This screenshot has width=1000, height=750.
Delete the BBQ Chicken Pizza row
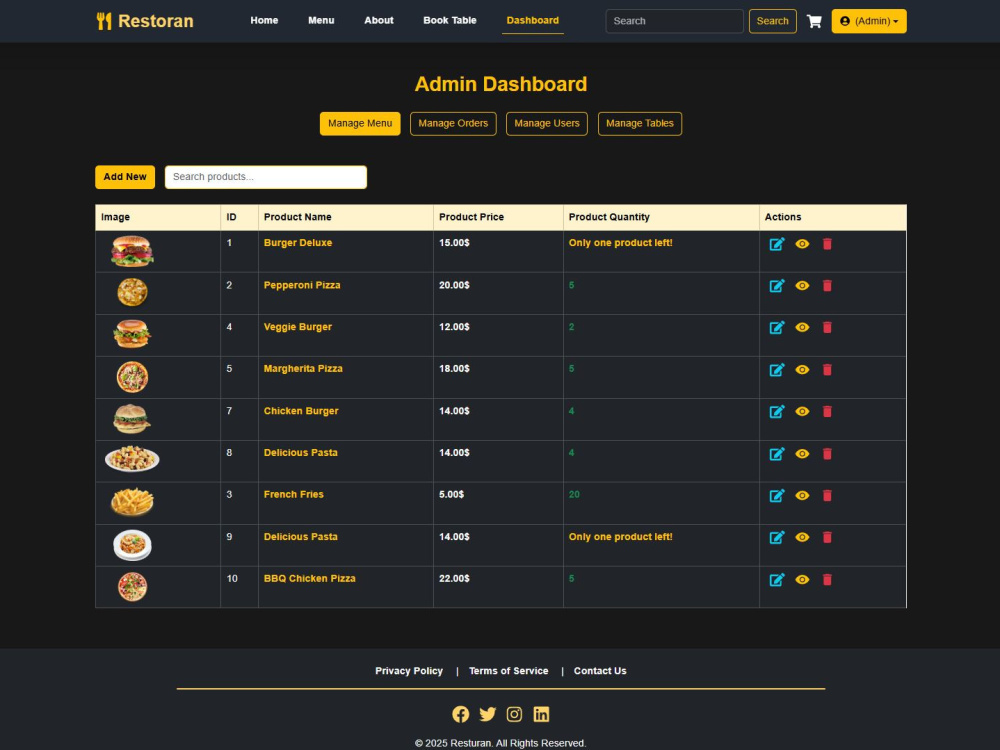(827, 579)
